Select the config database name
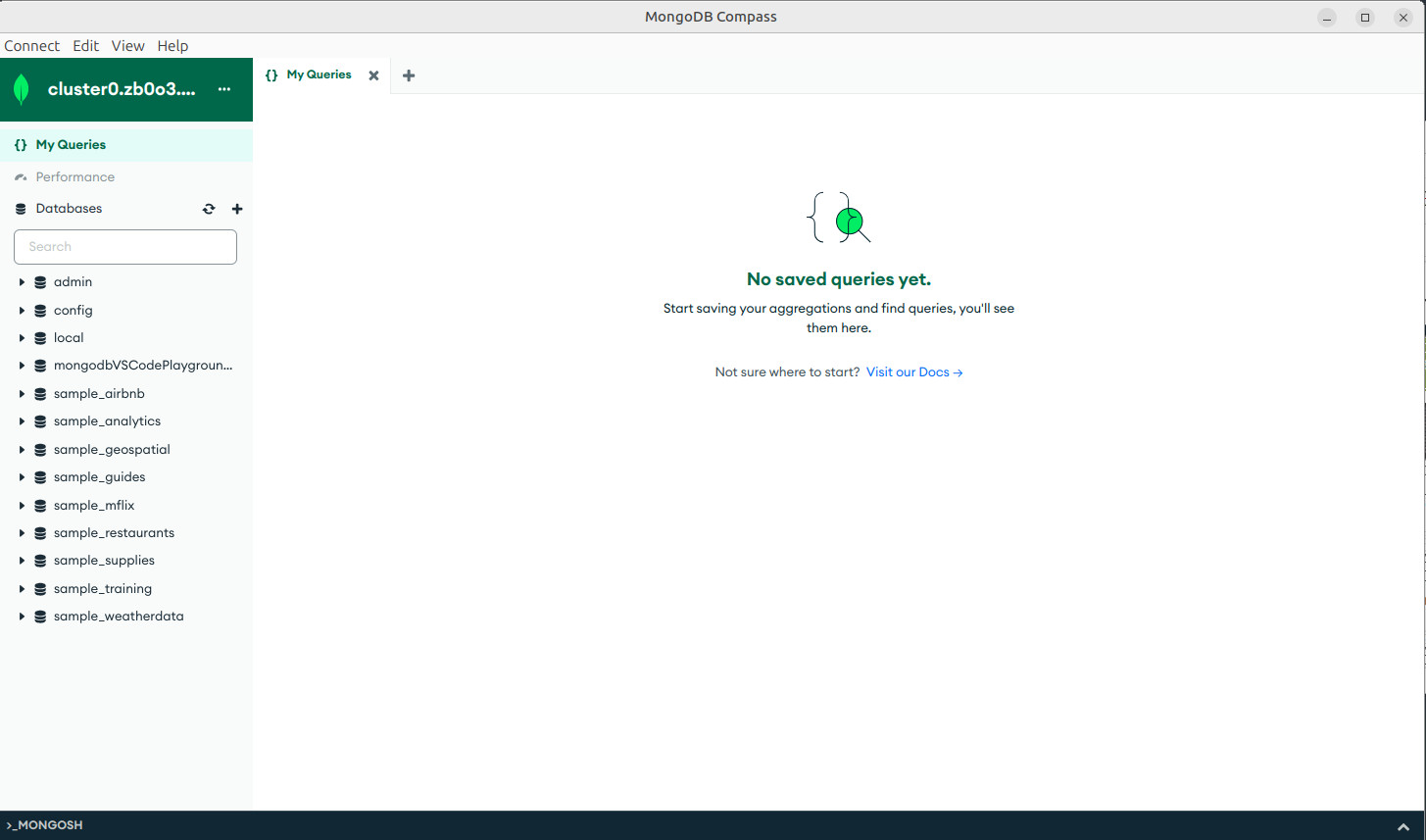Viewport: 1426px width, 840px height. (x=74, y=311)
